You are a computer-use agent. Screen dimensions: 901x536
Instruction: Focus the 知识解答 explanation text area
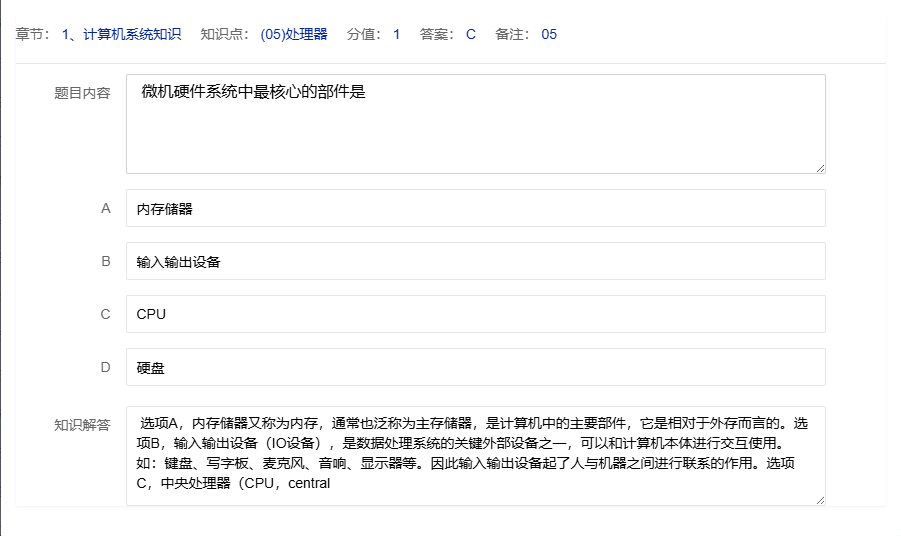pyautogui.click(x=475, y=455)
